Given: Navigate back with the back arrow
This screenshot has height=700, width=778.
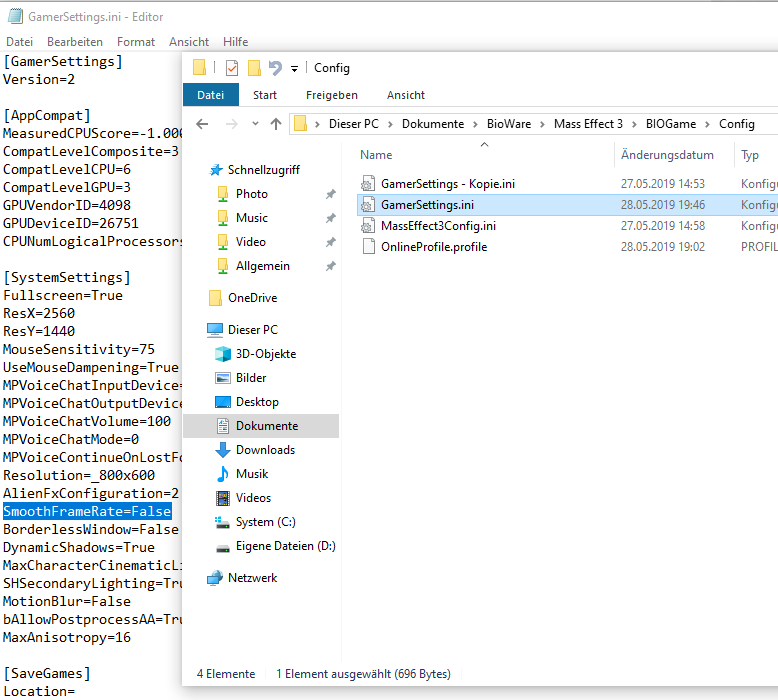Looking at the screenshot, I should pyautogui.click(x=202, y=124).
